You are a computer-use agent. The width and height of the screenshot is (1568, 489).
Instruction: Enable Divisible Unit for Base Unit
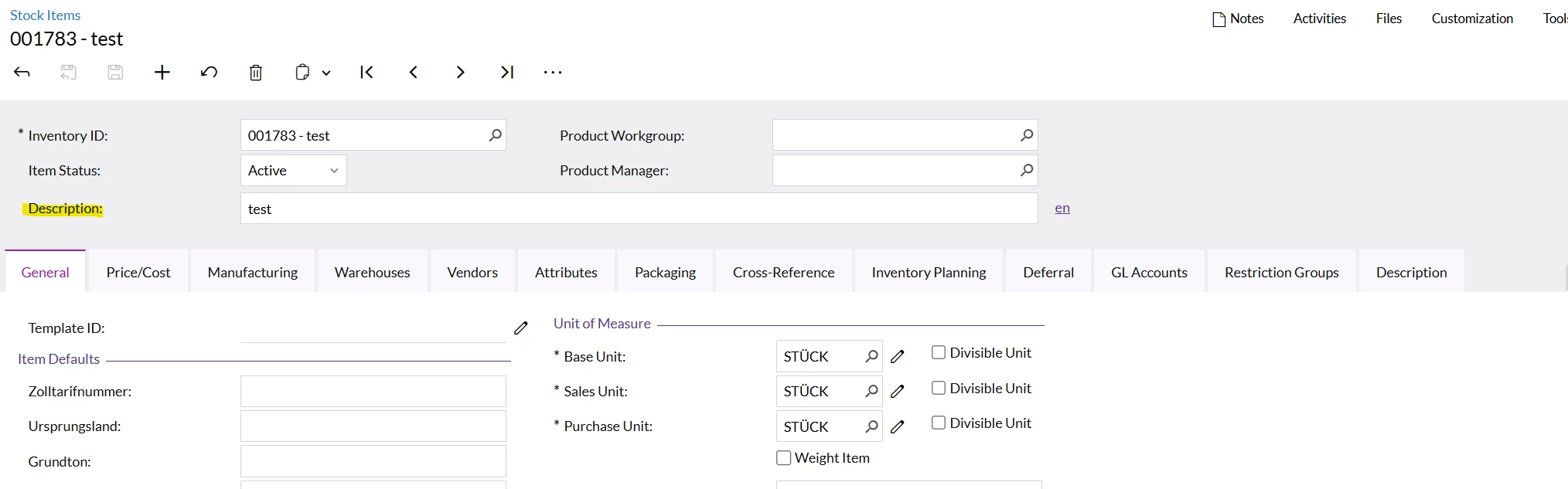(x=939, y=353)
